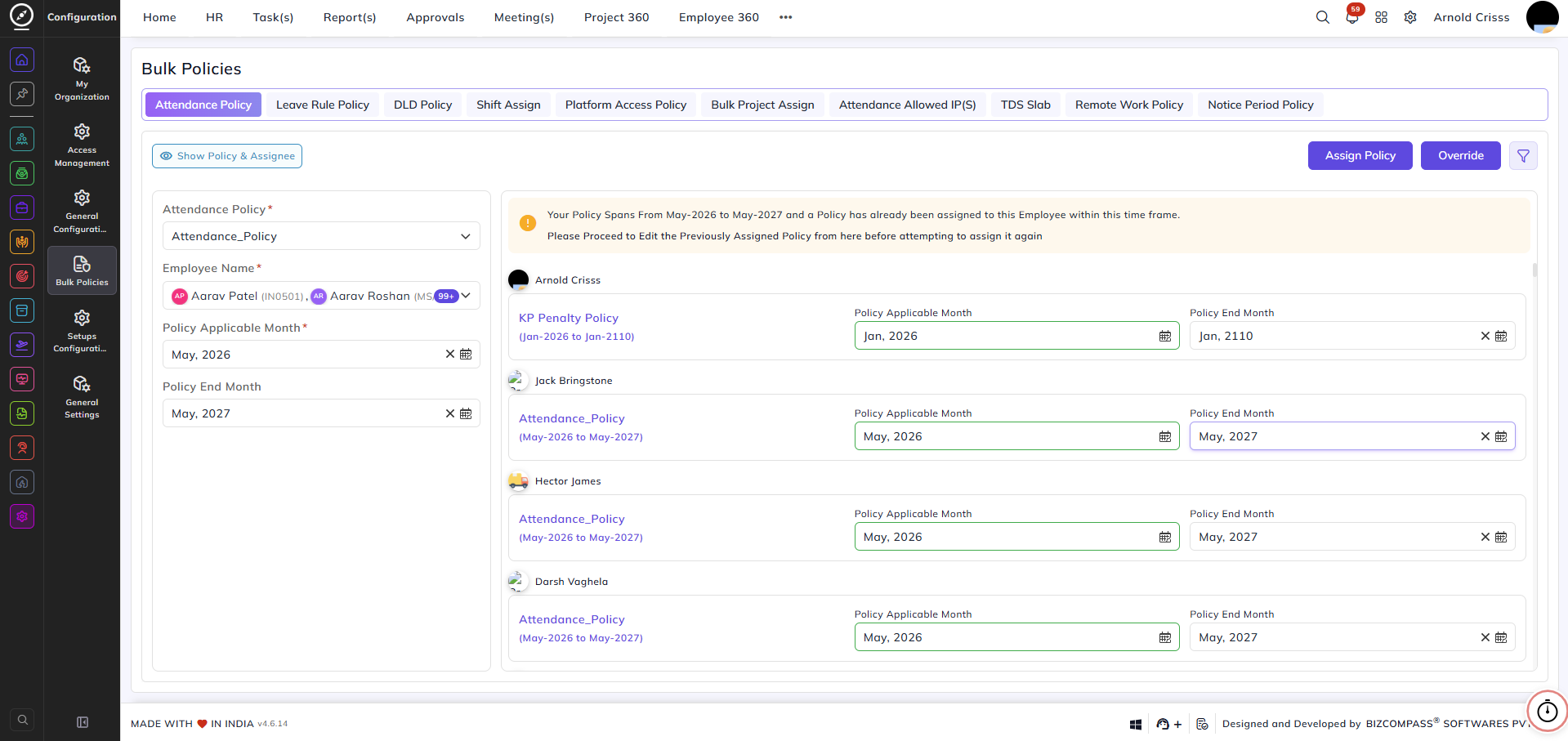Viewport: 1568px width, 741px height.
Task: Open General Configuration in the sidebar
Action: click(82, 211)
